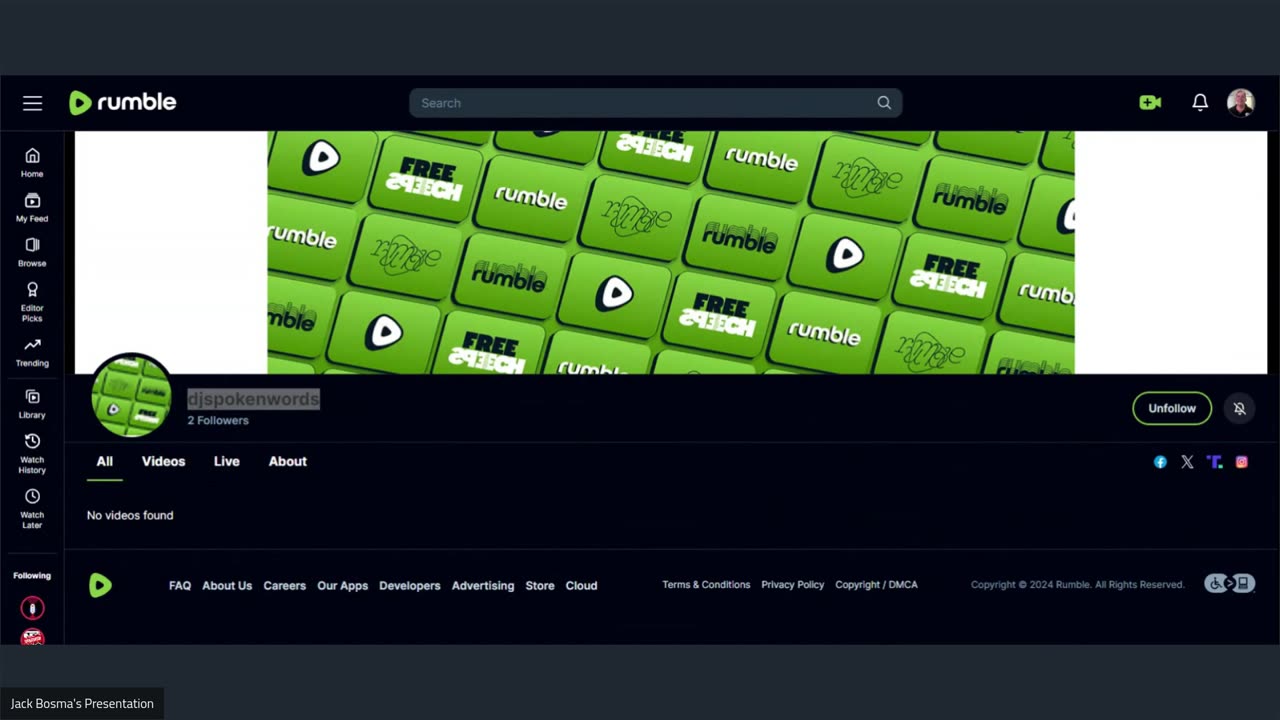1280x720 pixels.
Task: Open the Store footer link
Action: coord(540,585)
